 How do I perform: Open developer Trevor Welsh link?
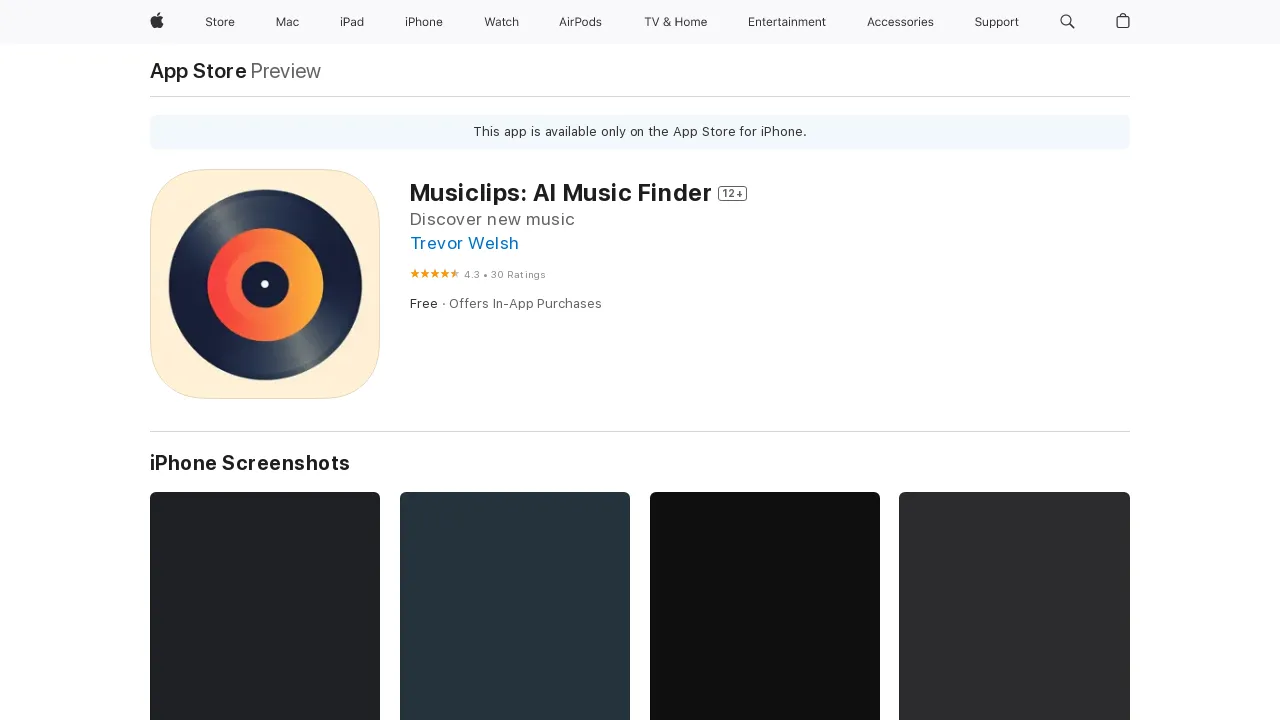pyautogui.click(x=464, y=243)
